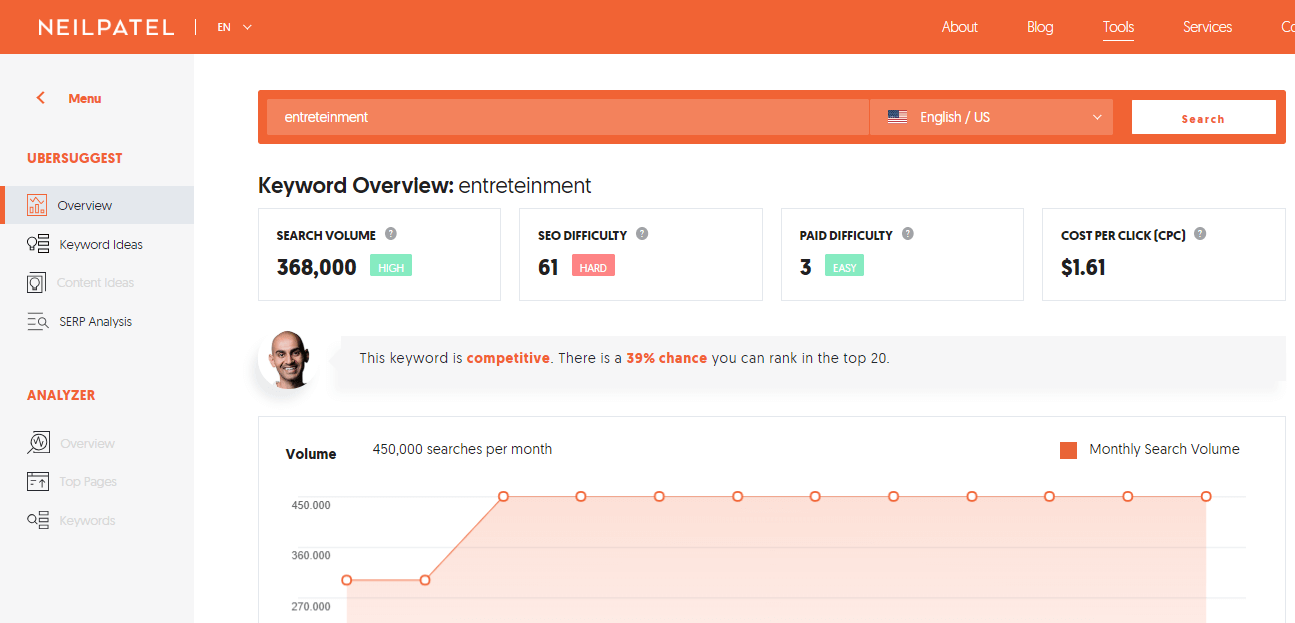This screenshot has width=1295, height=623.
Task: Open the Services menu item
Action: 1207,27
